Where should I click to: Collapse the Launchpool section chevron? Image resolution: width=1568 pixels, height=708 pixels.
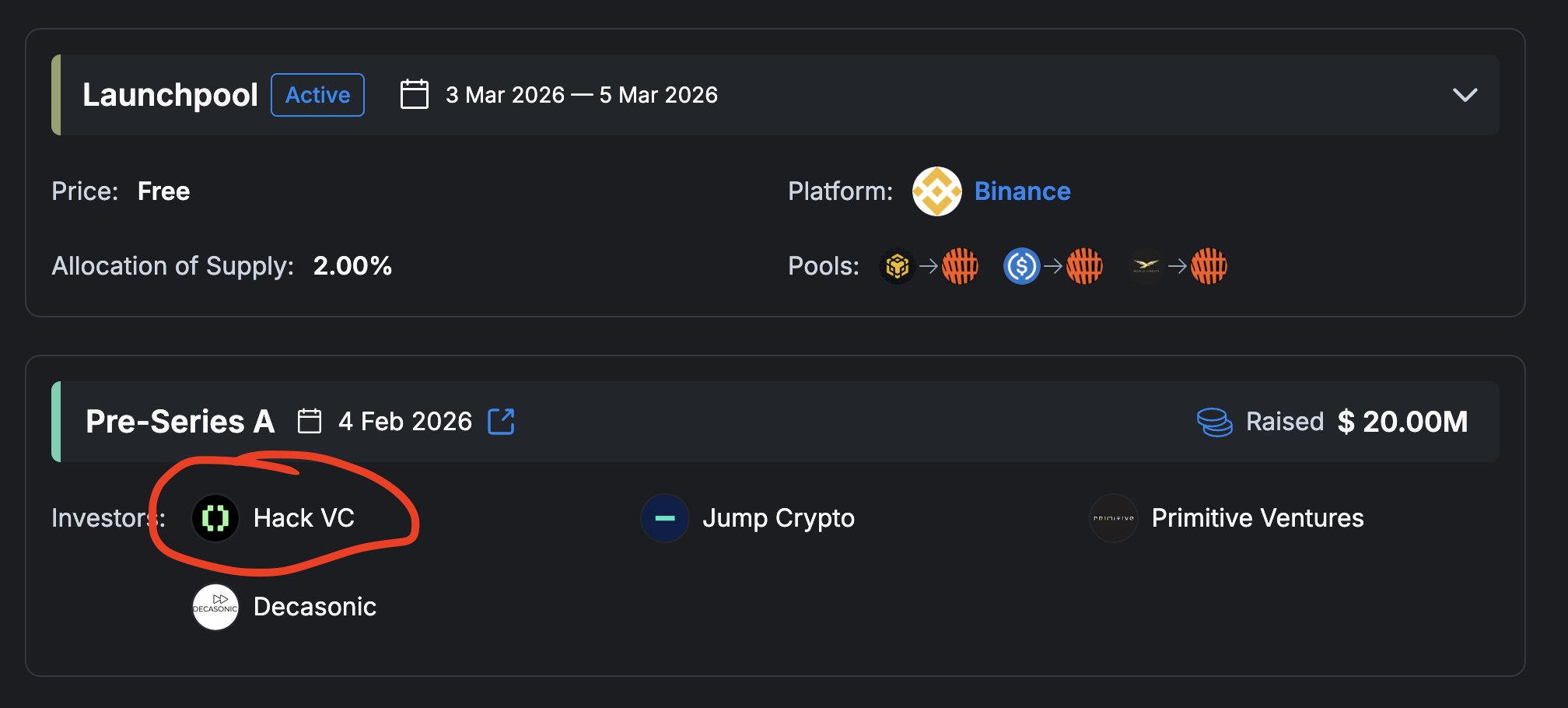[1465, 95]
